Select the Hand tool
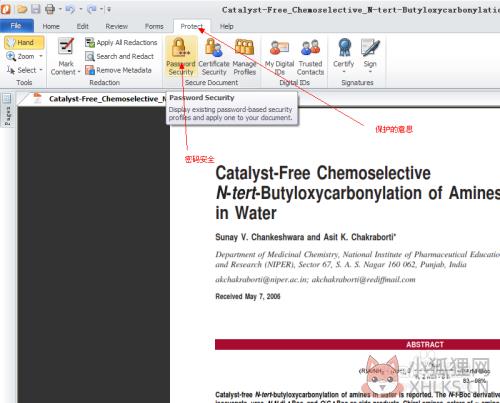500x403 pixels. (24, 43)
